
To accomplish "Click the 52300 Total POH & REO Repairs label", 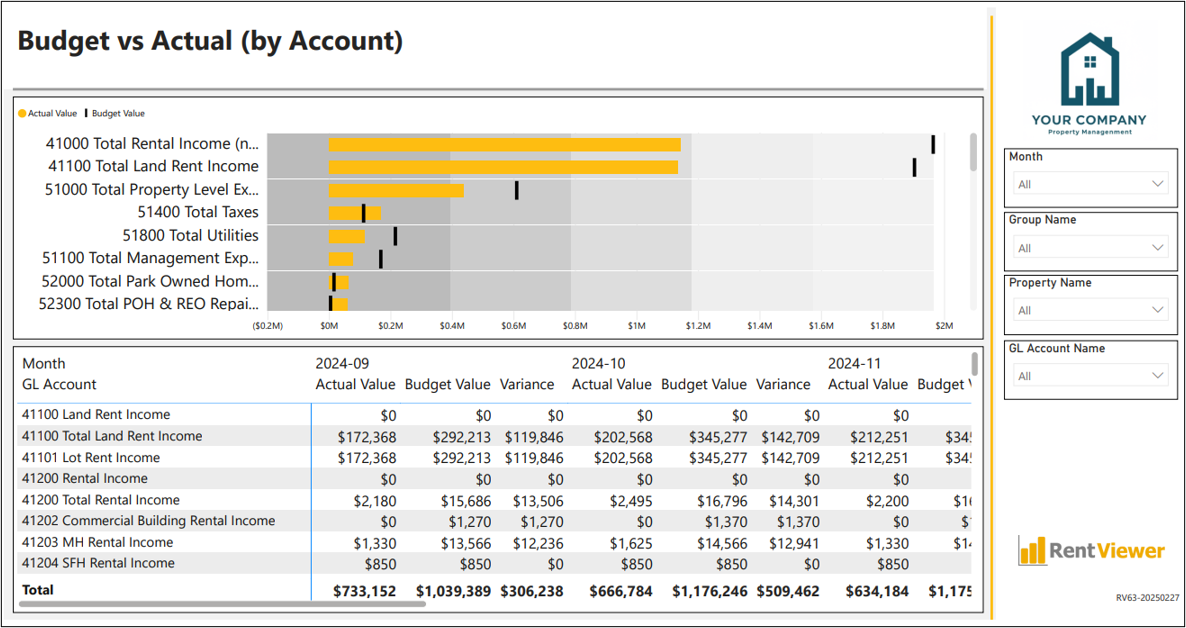I will 148,304.
